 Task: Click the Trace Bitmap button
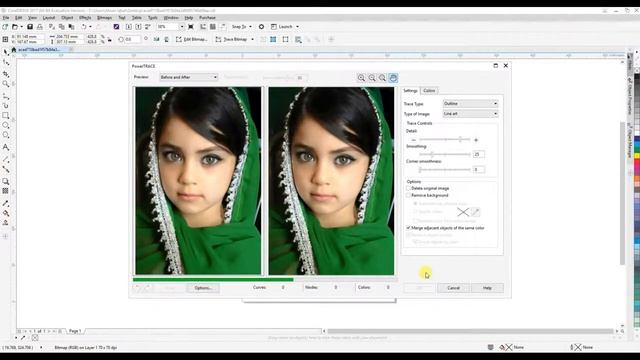tap(231, 40)
